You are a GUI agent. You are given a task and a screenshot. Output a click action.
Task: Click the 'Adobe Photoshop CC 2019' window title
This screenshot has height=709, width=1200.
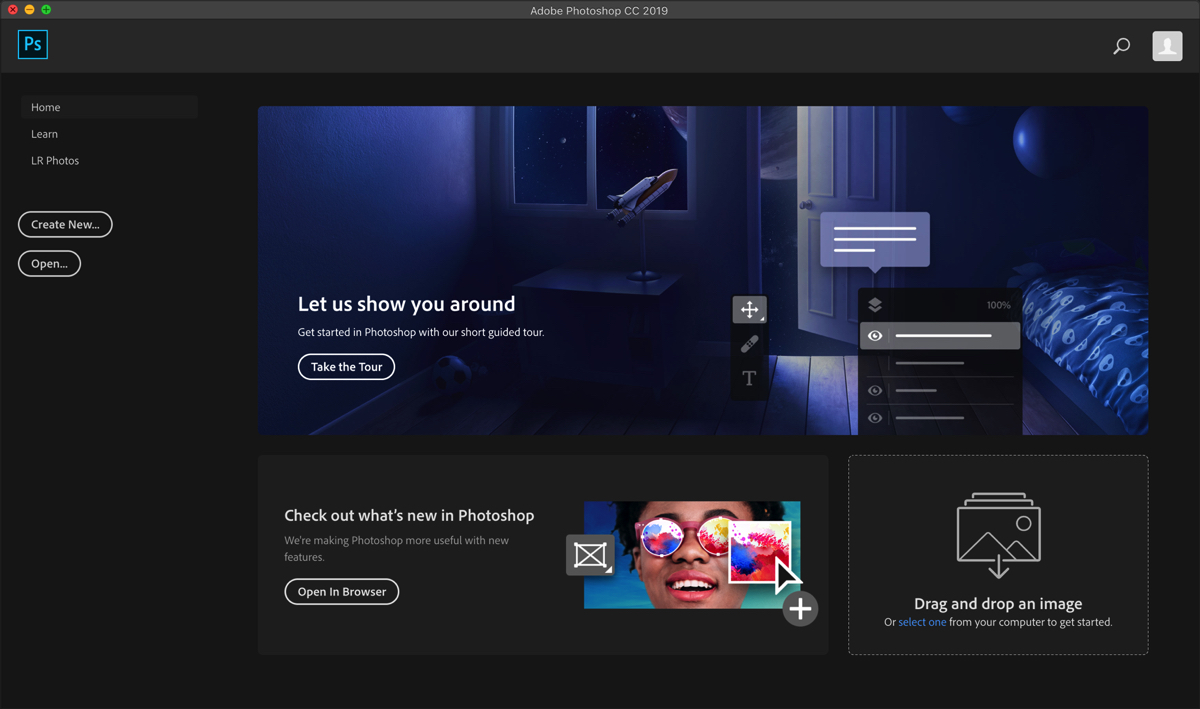(x=599, y=11)
